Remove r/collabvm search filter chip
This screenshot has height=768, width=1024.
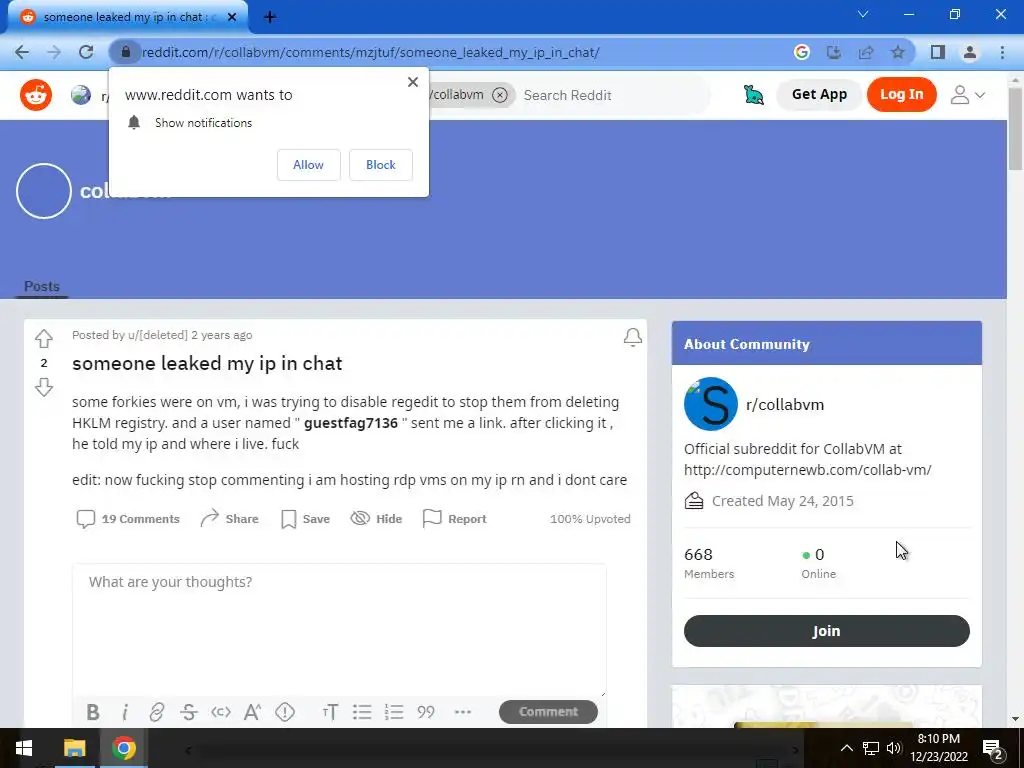point(500,95)
